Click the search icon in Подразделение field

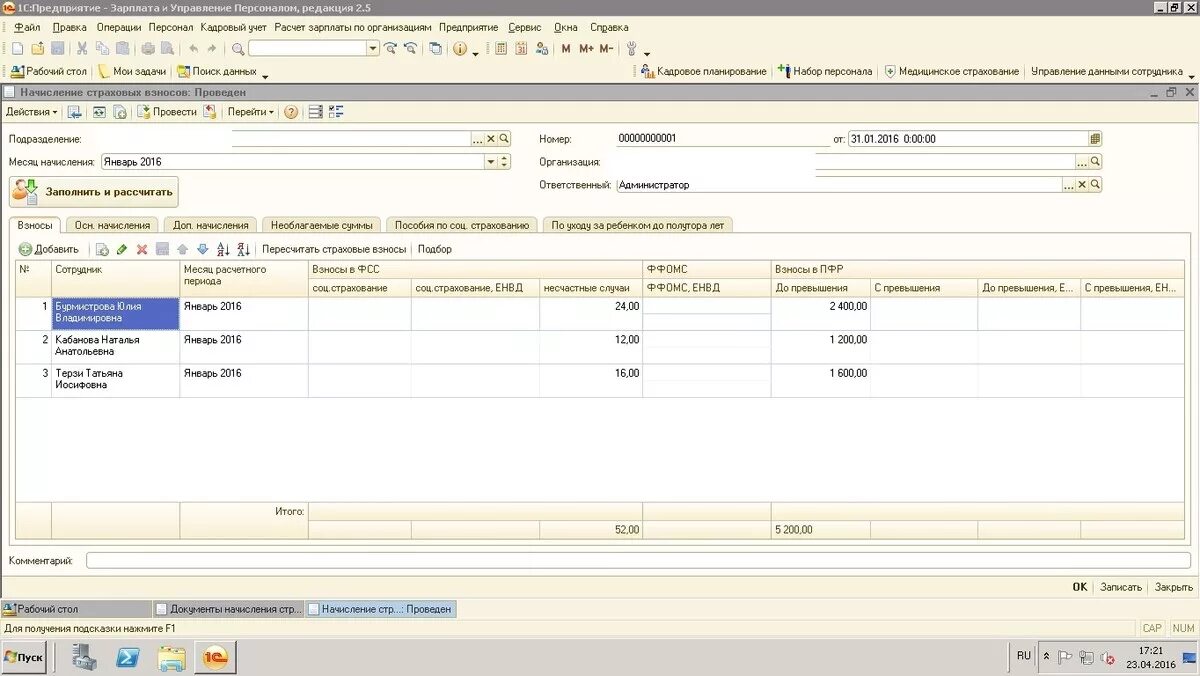(505, 139)
